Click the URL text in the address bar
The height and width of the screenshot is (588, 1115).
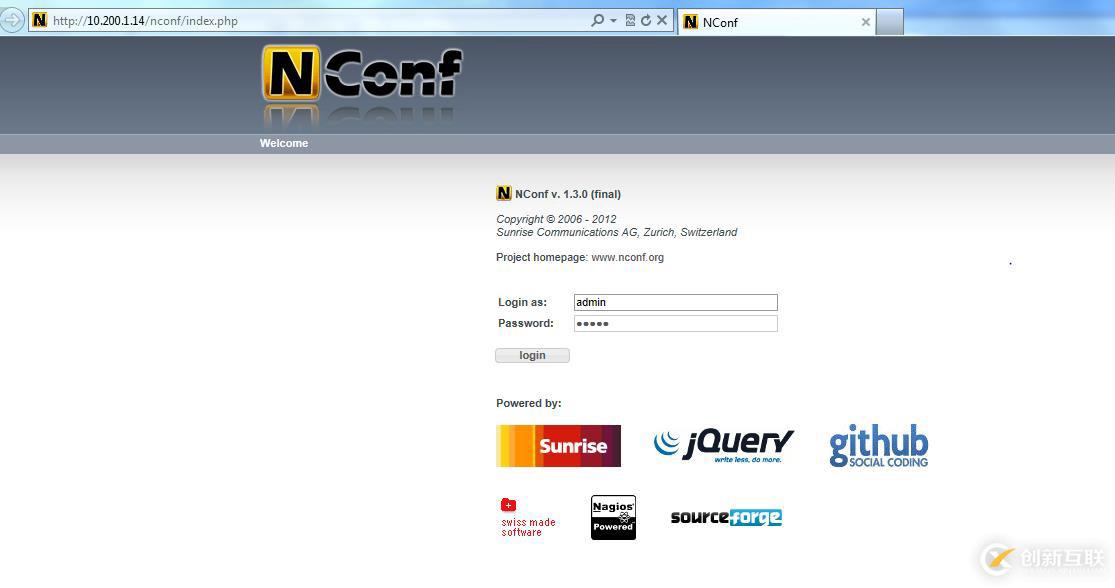pos(145,21)
